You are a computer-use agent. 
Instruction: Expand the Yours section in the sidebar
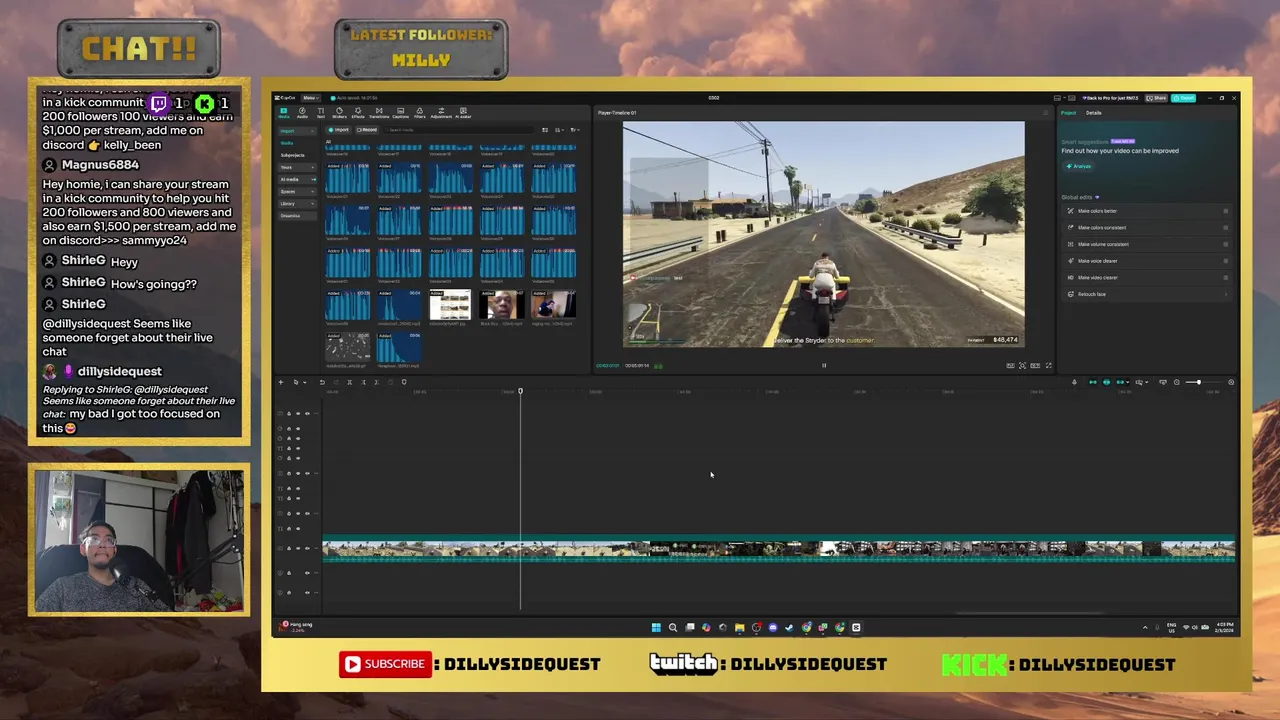[297, 167]
